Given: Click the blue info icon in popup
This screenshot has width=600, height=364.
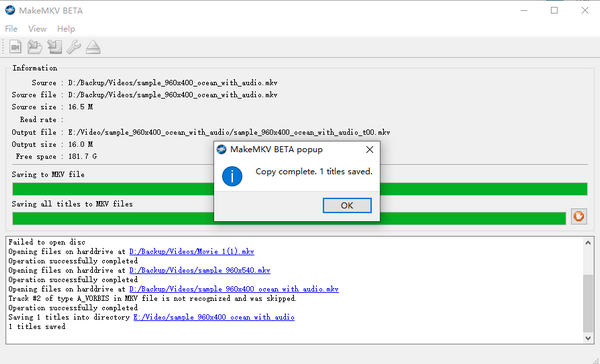Looking at the screenshot, I should tap(232, 176).
